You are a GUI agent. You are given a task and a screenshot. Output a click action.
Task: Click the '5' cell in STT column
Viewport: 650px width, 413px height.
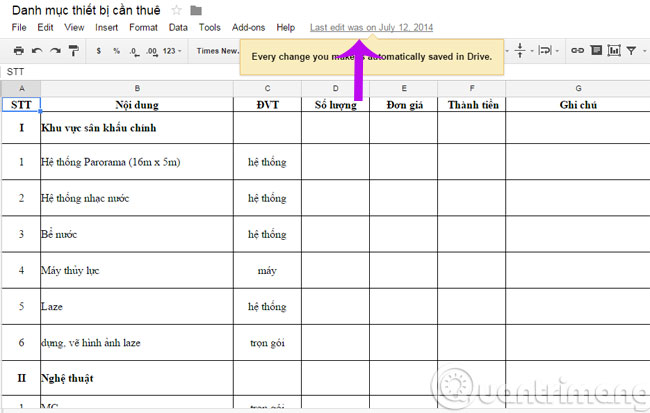tap(21, 306)
